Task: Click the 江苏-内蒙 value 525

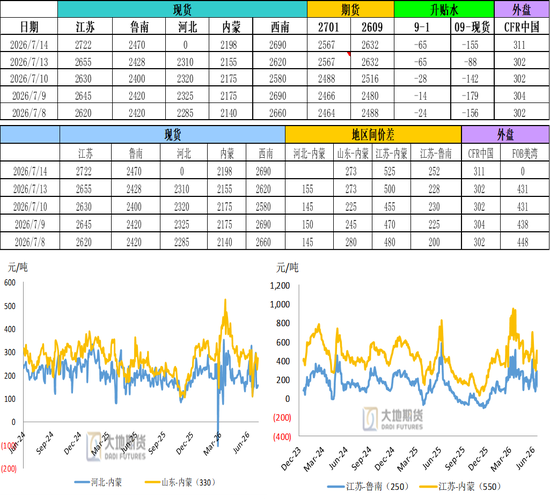Action: tap(390, 171)
